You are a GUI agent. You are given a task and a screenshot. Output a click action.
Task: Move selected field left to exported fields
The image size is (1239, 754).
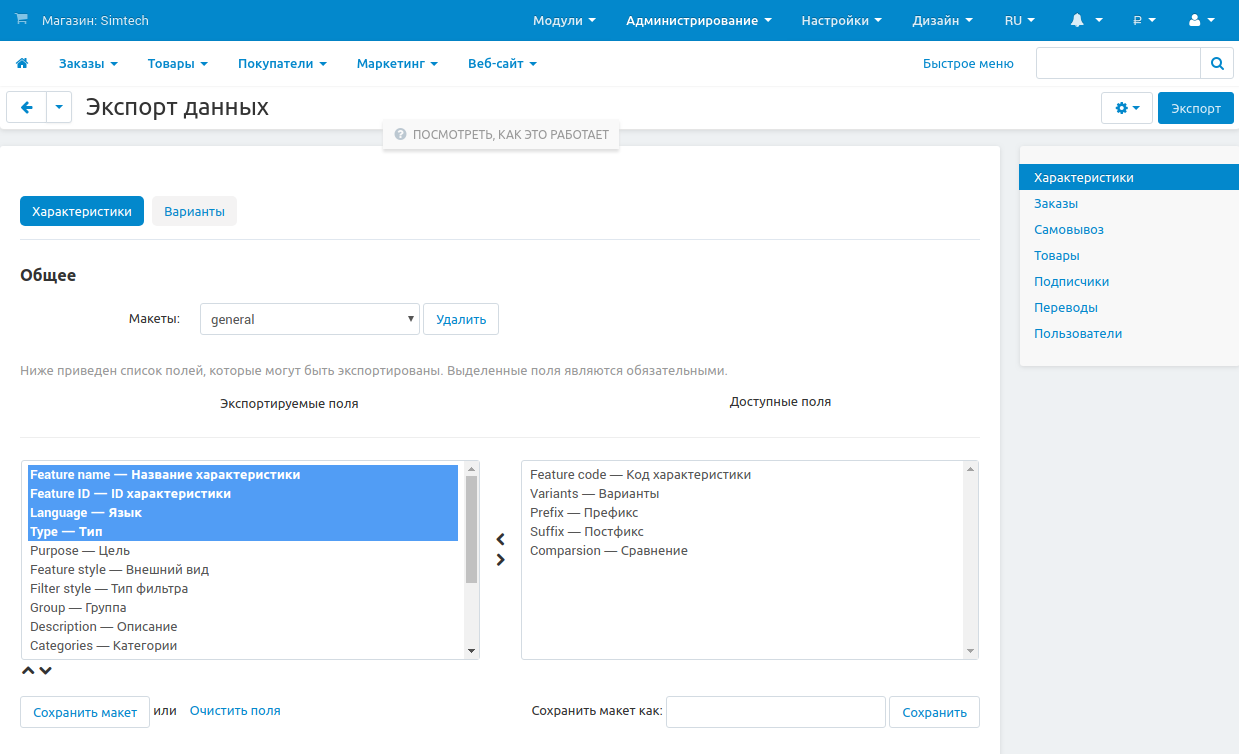pyautogui.click(x=501, y=540)
